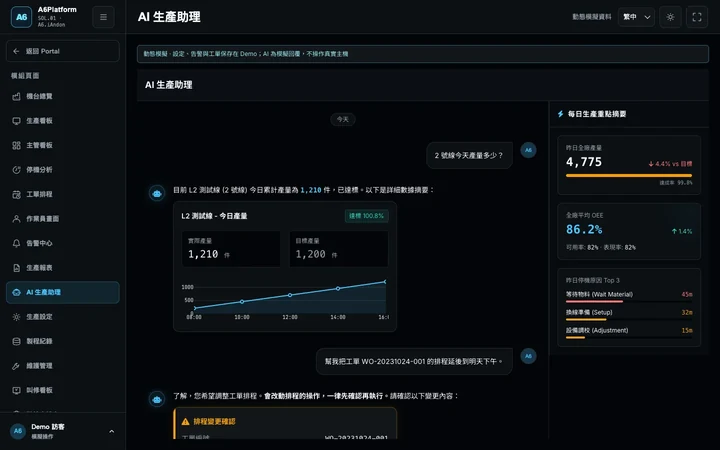Click the Setup downtime bar
The height and width of the screenshot is (450, 720).
[586, 320]
